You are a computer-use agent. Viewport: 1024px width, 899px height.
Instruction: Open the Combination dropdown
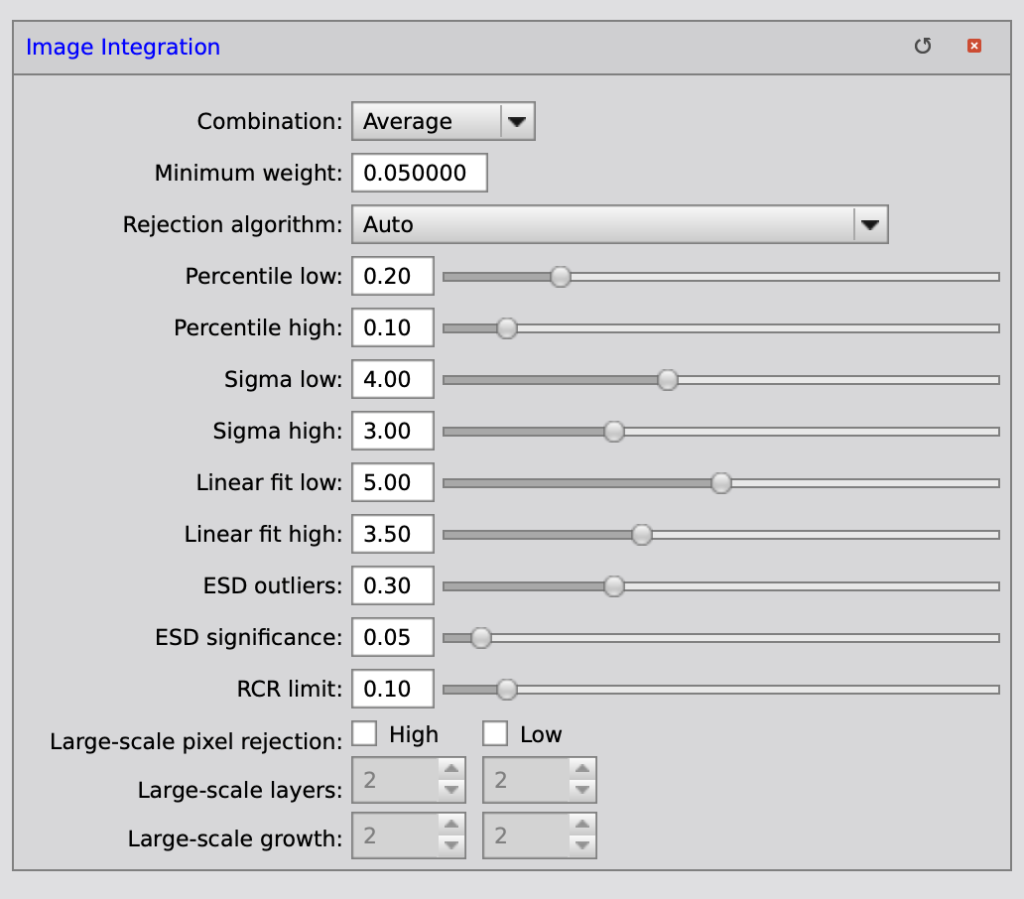[x=516, y=121]
